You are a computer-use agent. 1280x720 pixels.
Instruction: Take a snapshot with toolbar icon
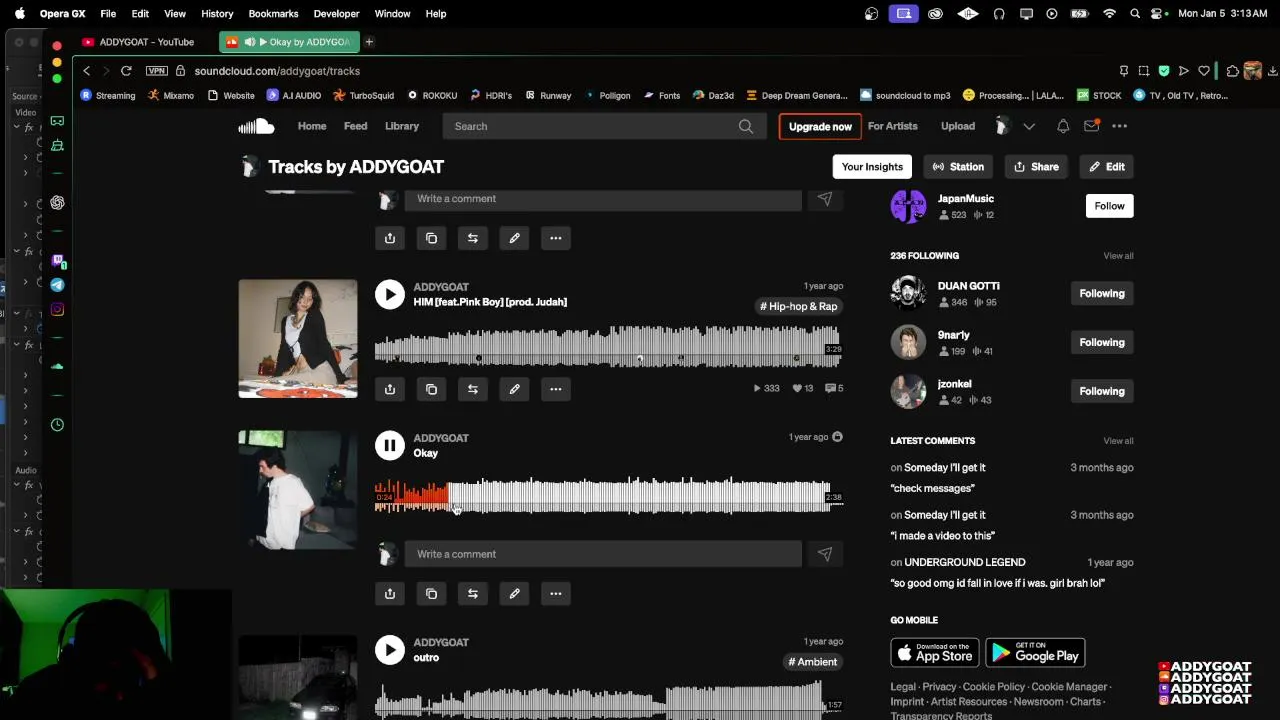click(x=1144, y=71)
